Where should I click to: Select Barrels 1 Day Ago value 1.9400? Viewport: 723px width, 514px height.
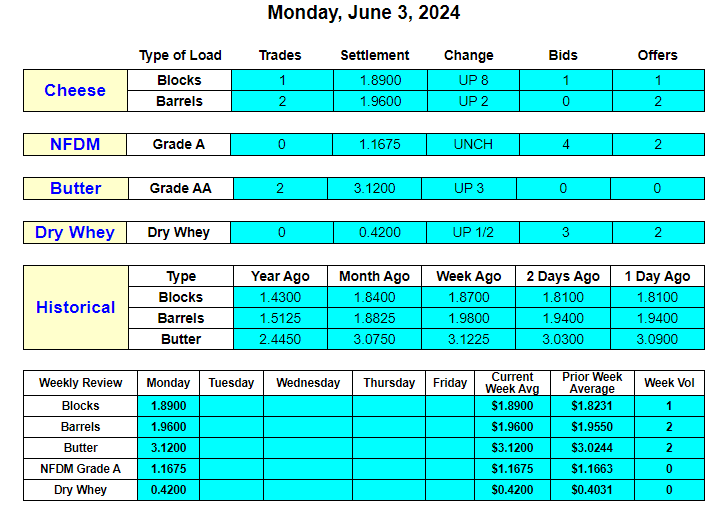coord(657,318)
